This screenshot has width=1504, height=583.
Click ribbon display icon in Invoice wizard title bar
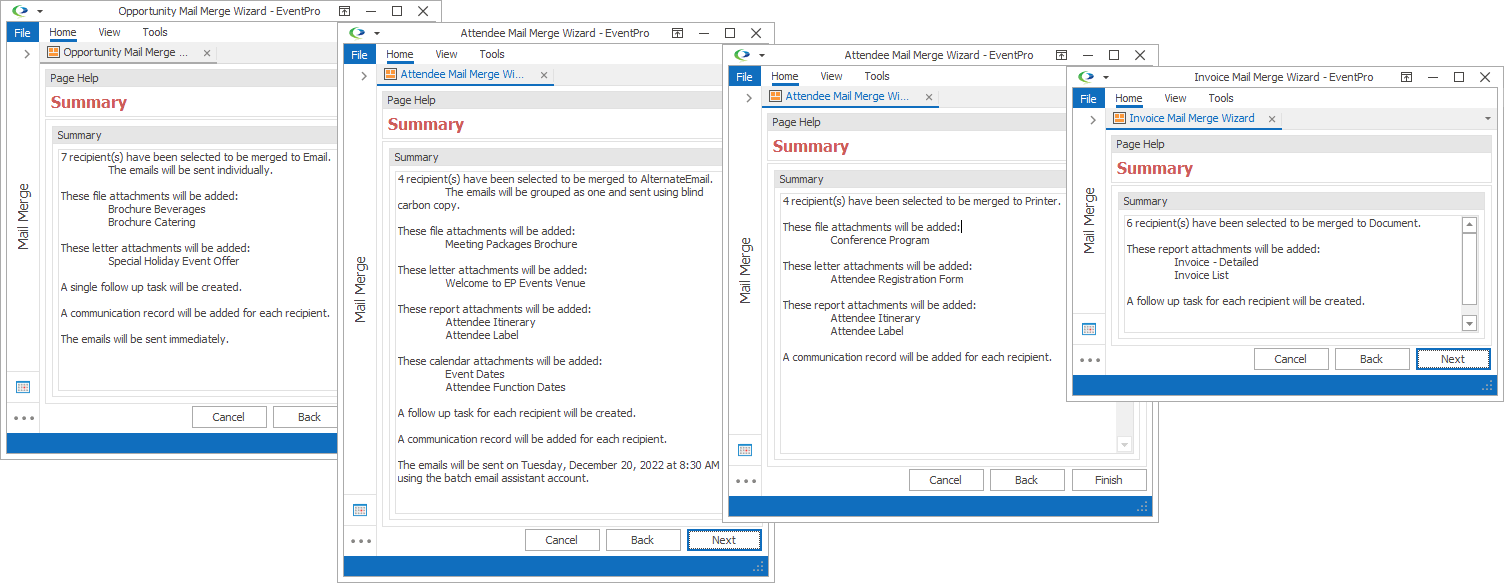[x=1407, y=77]
